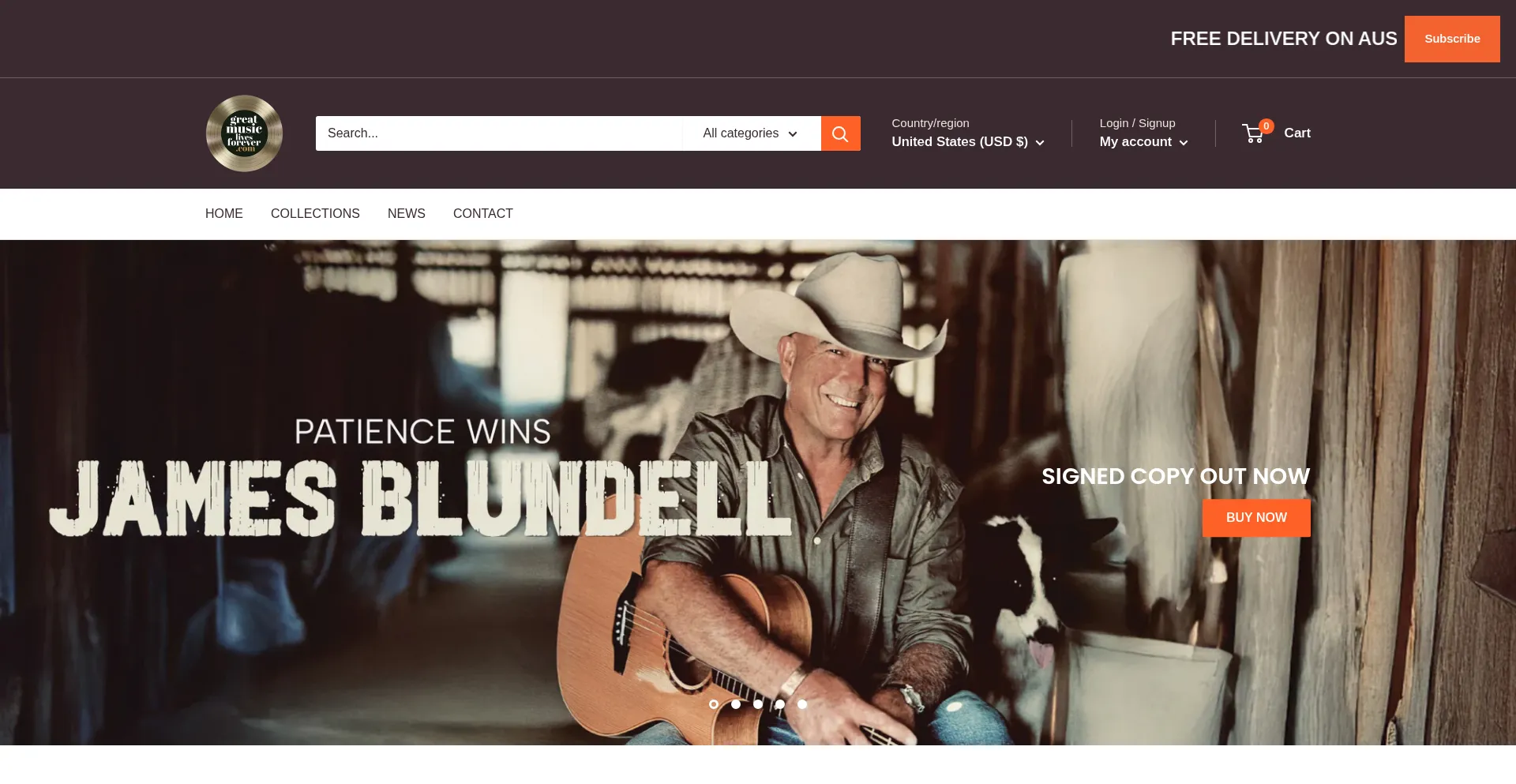Expand the My account menu
The width and height of the screenshot is (1516, 784).
click(1143, 142)
